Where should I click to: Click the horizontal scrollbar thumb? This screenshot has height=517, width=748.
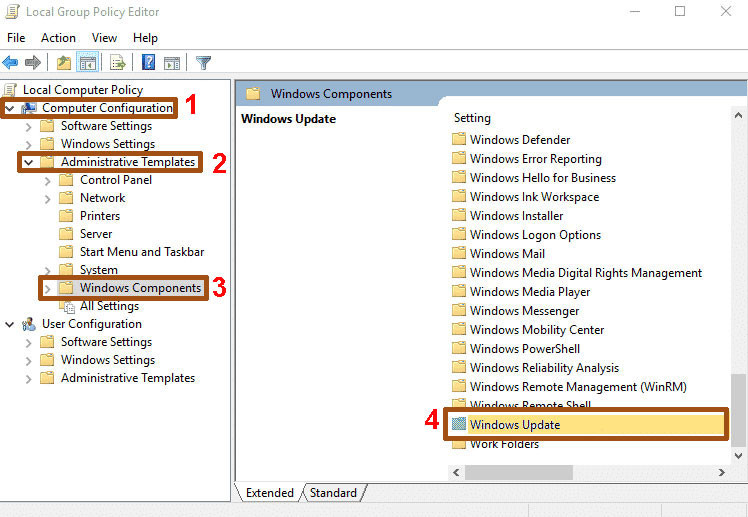tap(519, 472)
